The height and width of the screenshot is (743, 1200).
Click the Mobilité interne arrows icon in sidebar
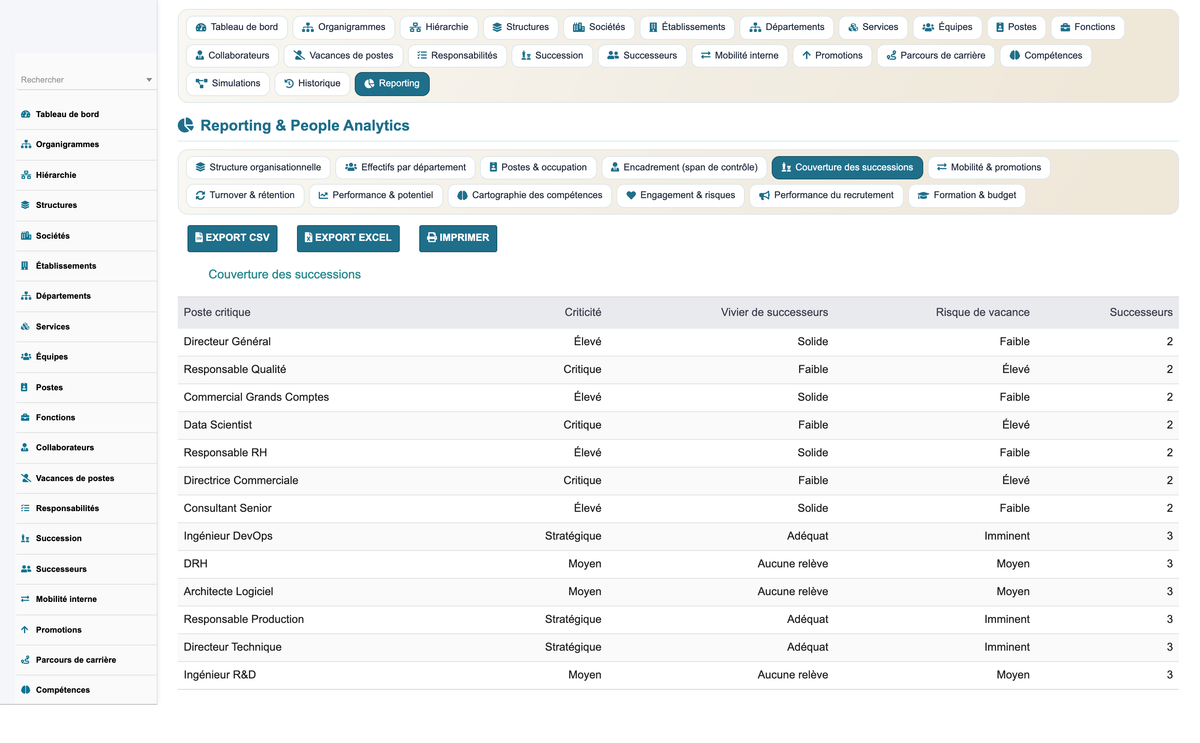[25, 599]
